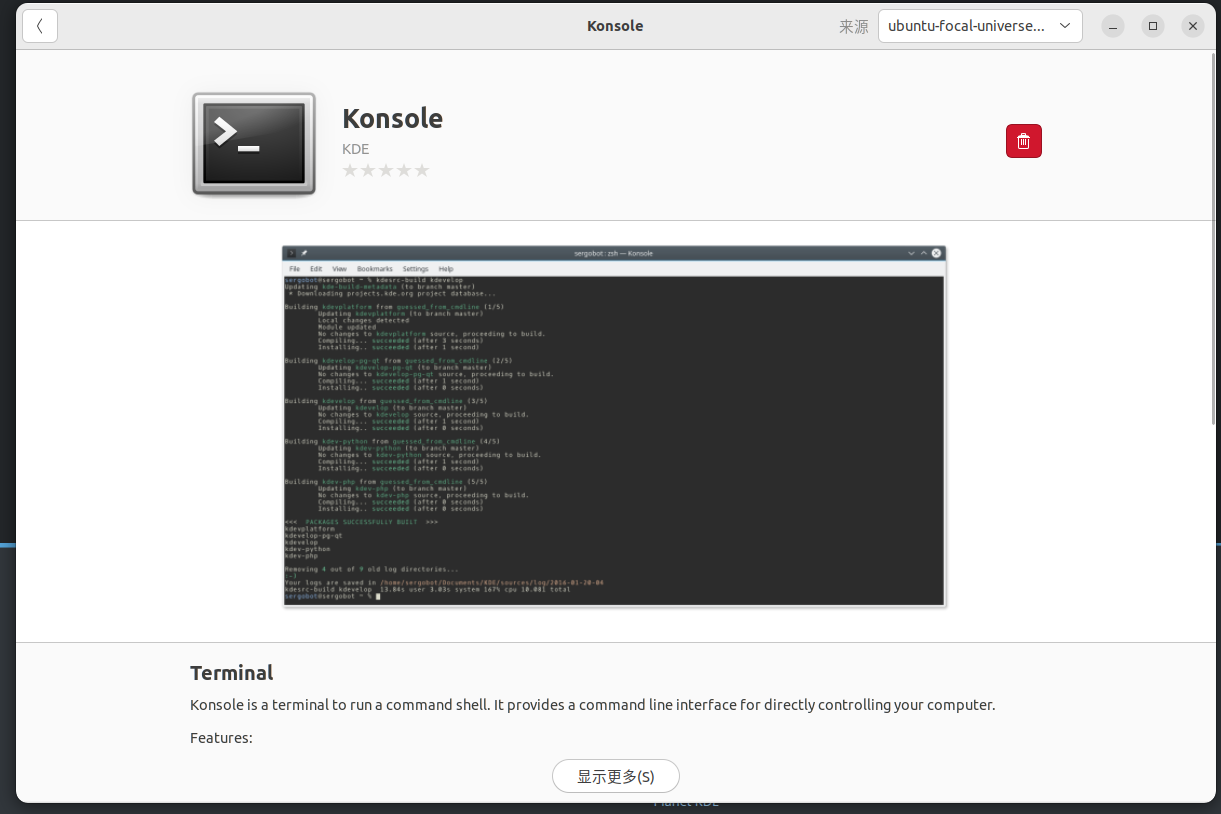Click the Features: text line
Screen dimensions: 1221x814
click(x=221, y=738)
